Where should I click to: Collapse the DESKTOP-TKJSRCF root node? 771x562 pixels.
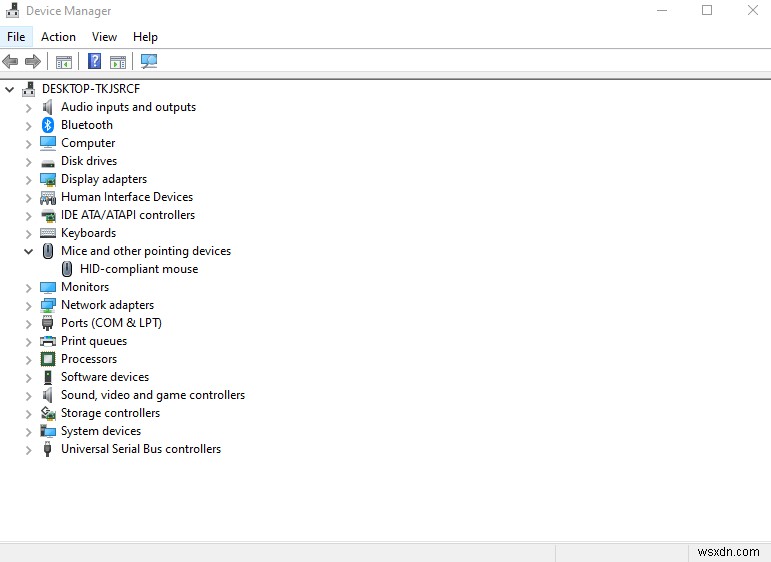9,89
